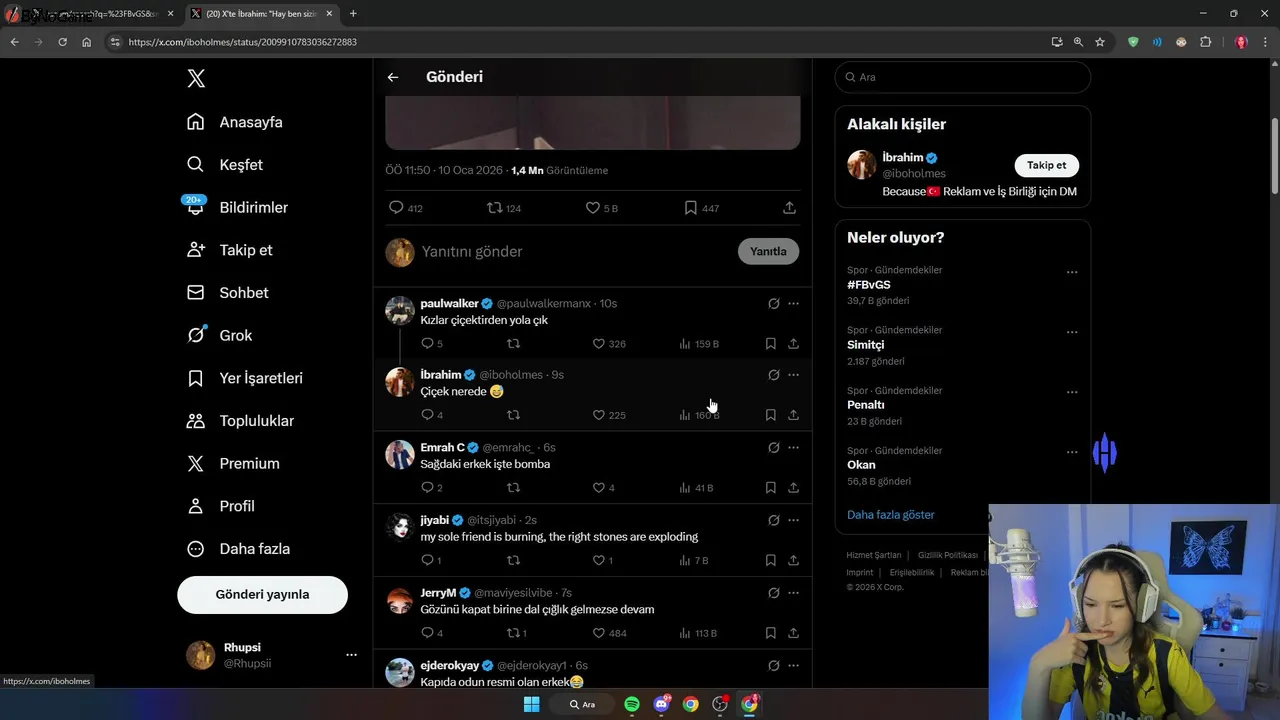Share the main post via upload icon

[789, 208]
